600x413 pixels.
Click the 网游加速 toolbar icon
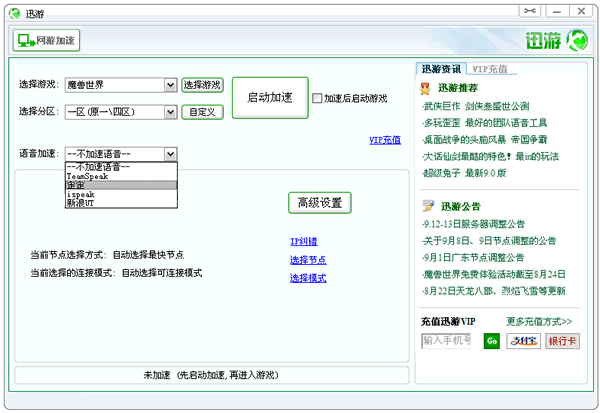point(46,41)
